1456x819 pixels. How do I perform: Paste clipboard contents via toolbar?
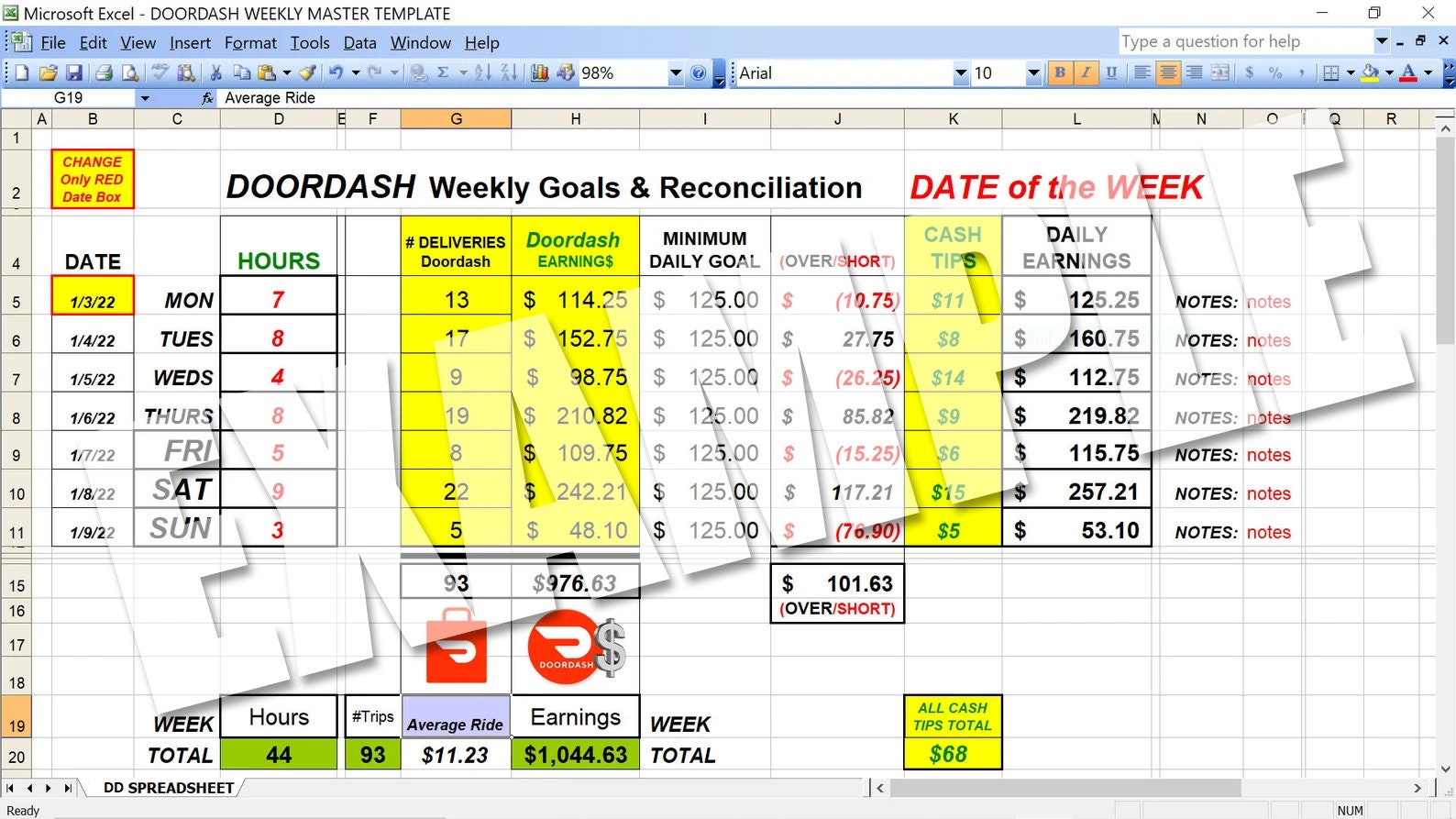267,72
